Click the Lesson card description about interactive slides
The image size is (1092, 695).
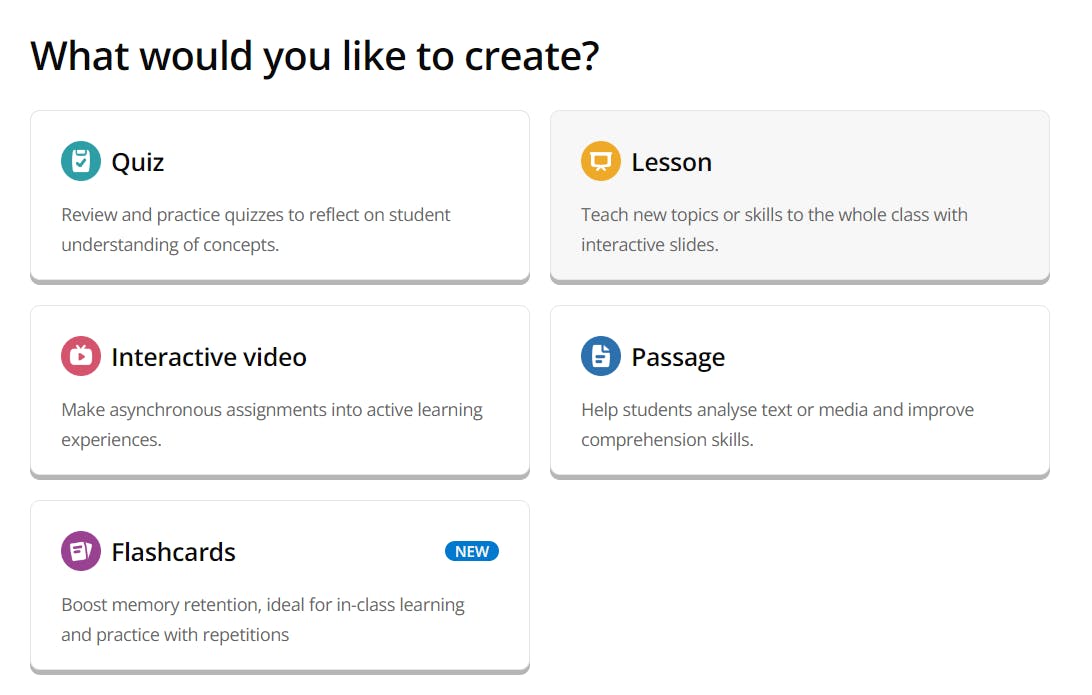[774, 229]
